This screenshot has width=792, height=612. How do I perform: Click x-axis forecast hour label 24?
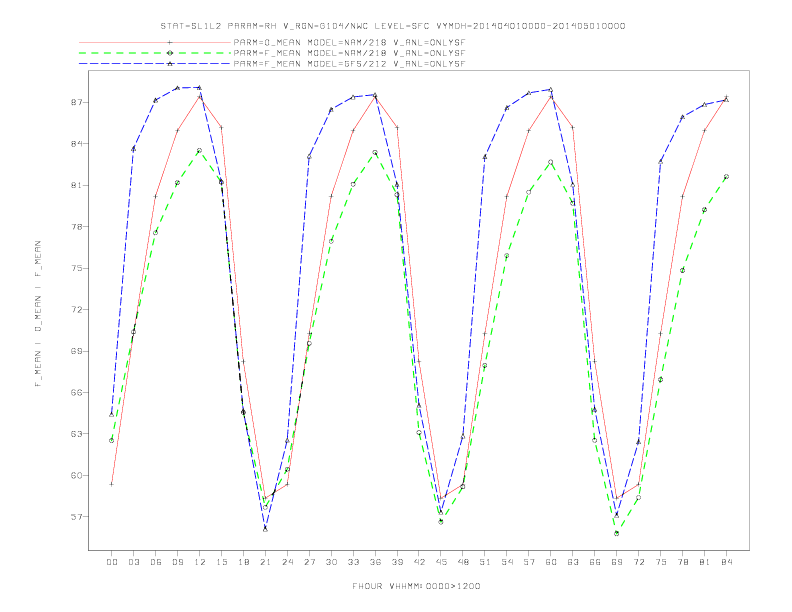click(287, 562)
